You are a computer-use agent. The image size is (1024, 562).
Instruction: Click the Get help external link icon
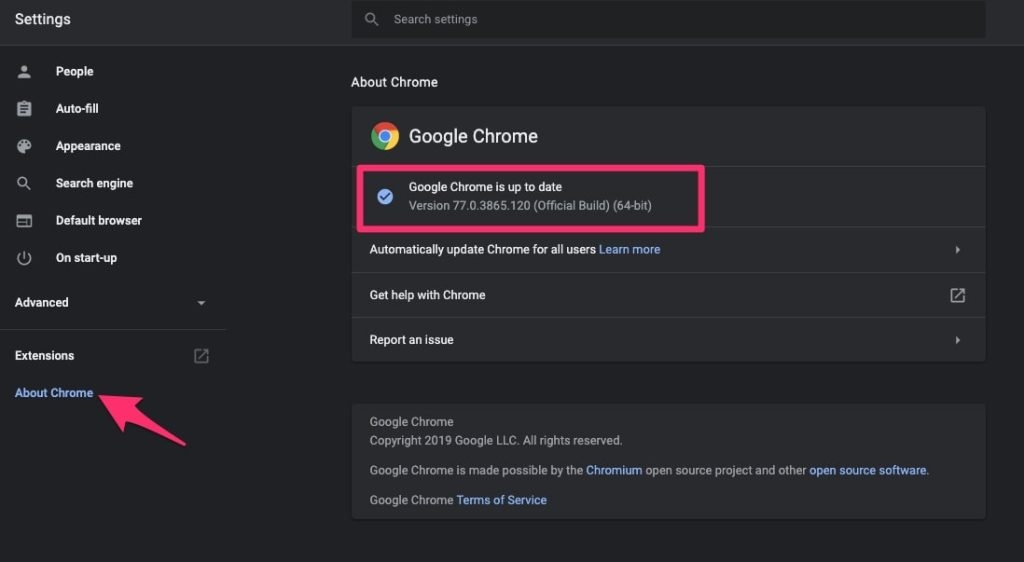957,295
